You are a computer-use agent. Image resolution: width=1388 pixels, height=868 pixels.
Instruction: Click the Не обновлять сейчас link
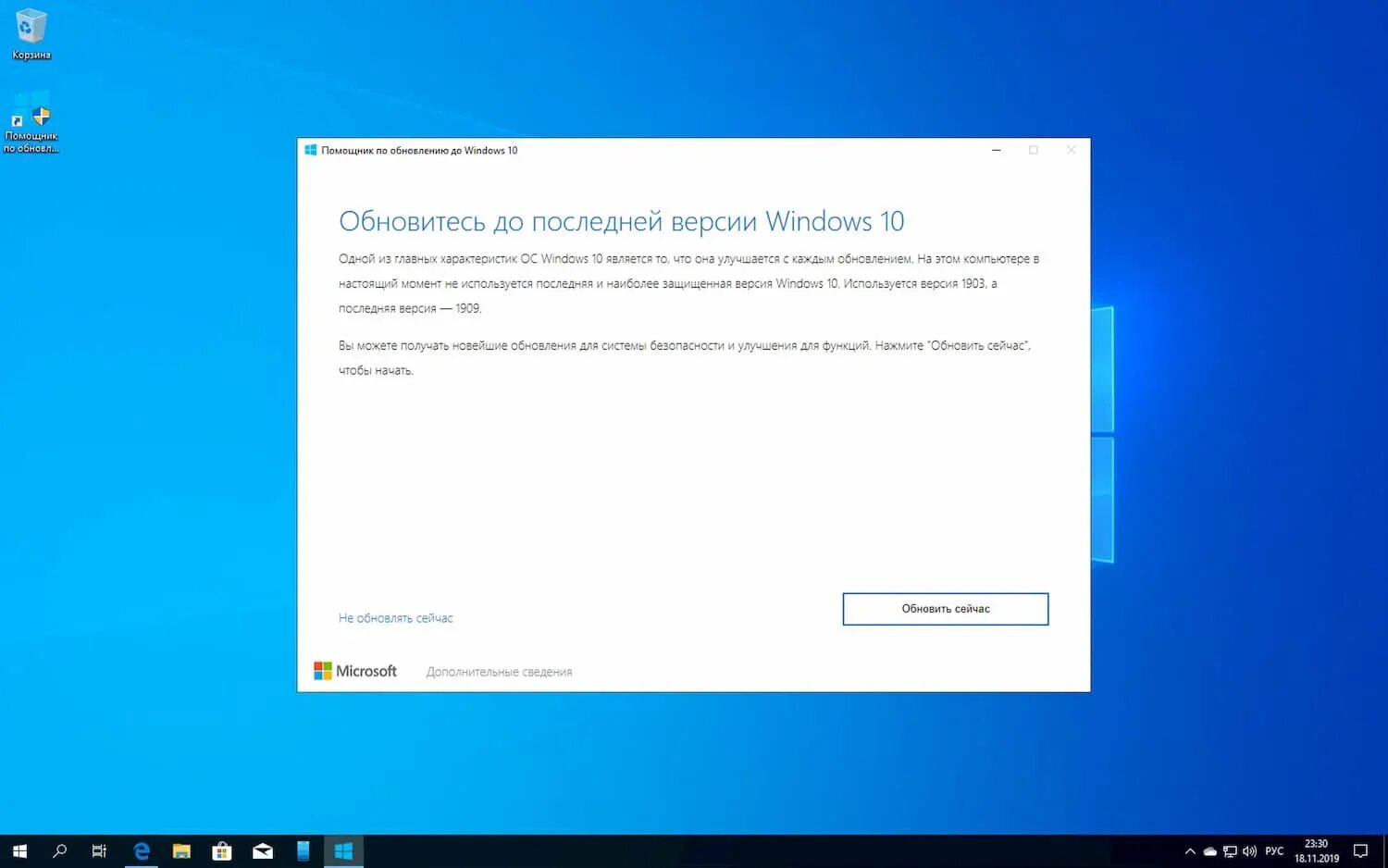point(396,618)
